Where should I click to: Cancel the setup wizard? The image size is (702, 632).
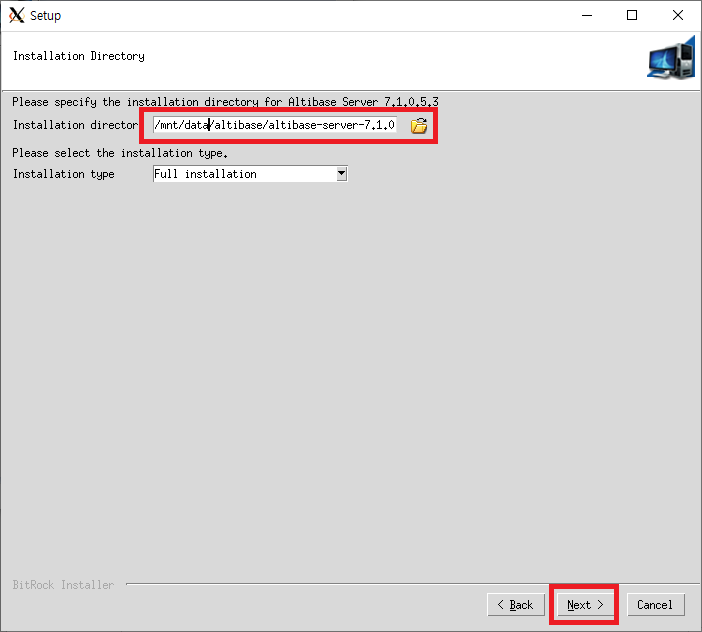(655, 605)
